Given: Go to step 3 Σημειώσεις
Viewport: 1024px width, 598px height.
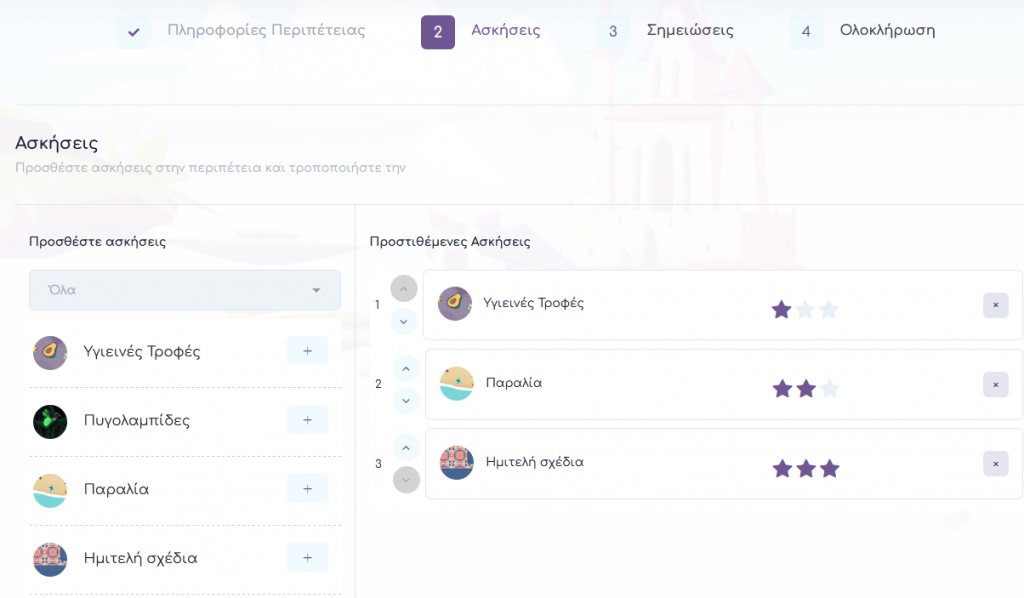Looking at the screenshot, I should (x=665, y=31).
